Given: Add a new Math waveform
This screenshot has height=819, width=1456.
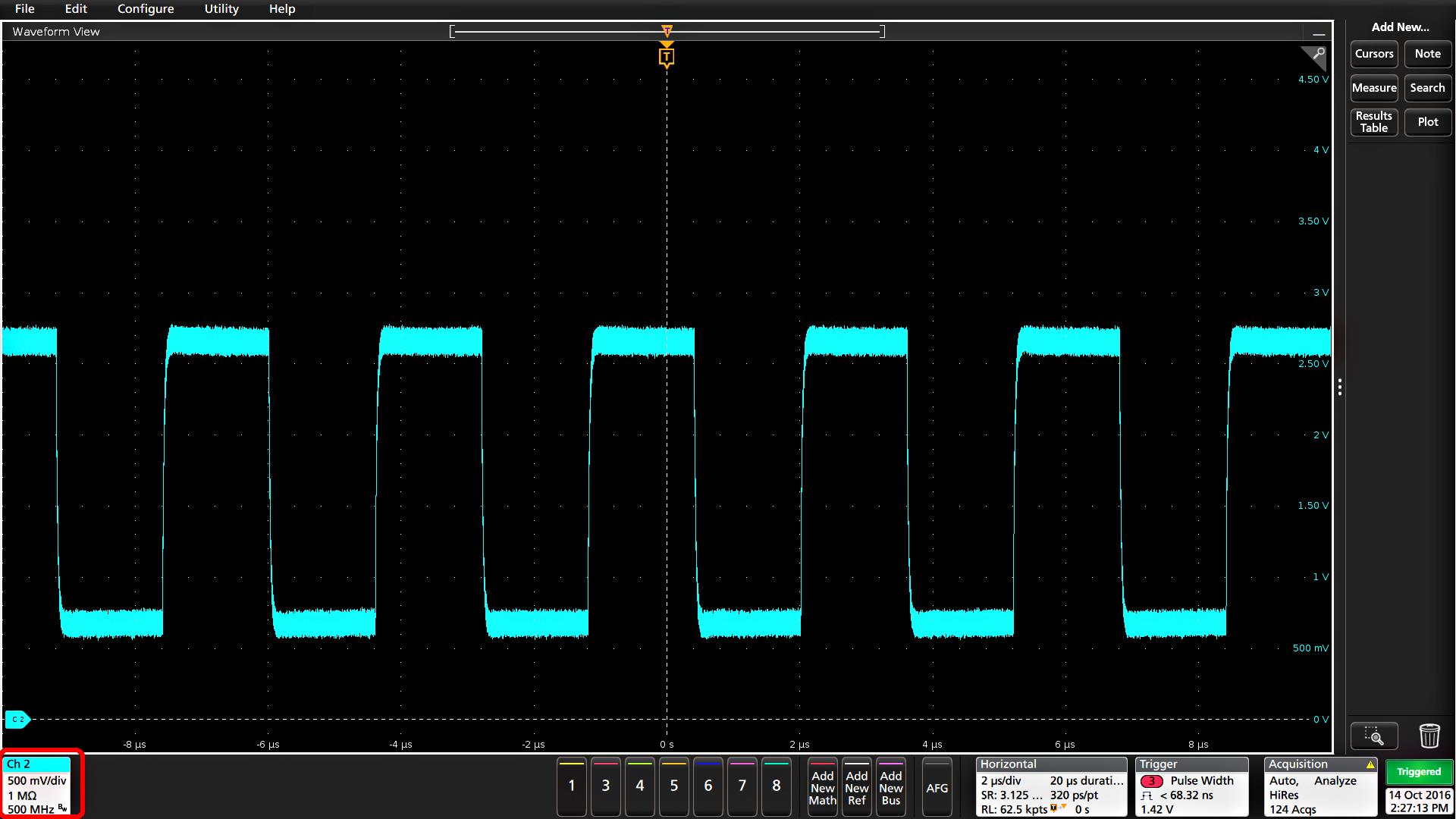Looking at the screenshot, I should [822, 787].
